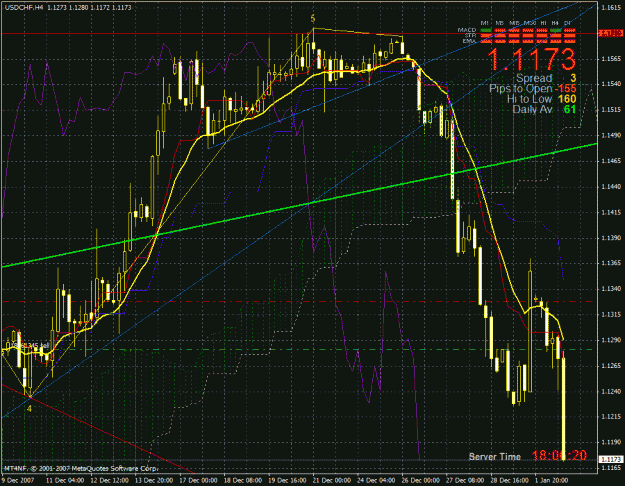This screenshot has height=486, width=625.
Task: Click the 1.1190 price axis label
Action: click(x=611, y=442)
